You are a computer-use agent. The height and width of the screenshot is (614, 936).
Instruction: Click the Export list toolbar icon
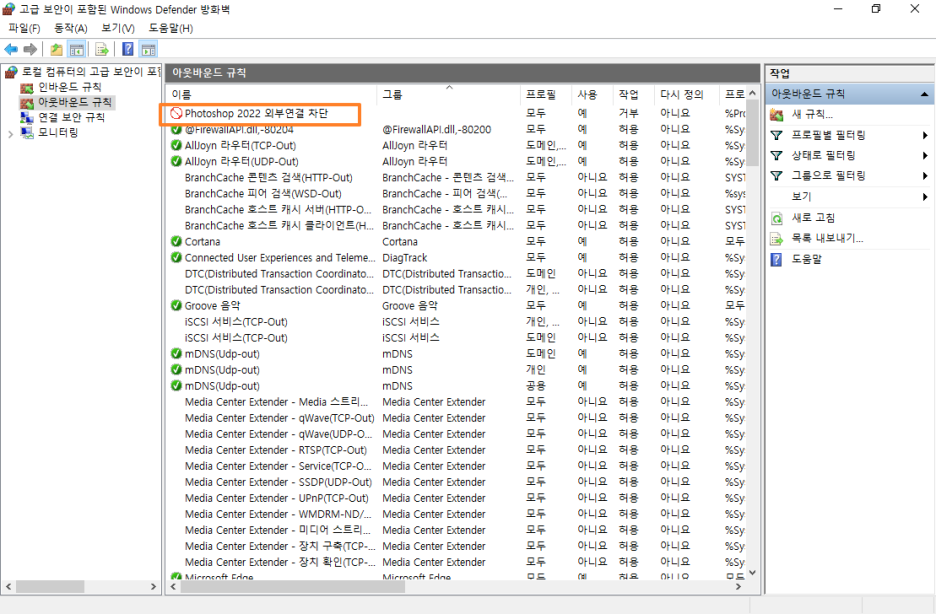[102, 50]
